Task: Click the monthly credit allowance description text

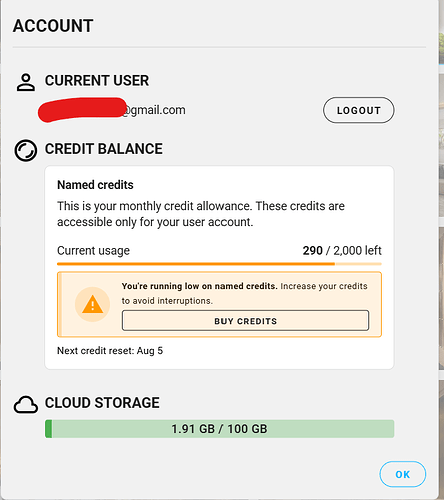Action: point(201,214)
